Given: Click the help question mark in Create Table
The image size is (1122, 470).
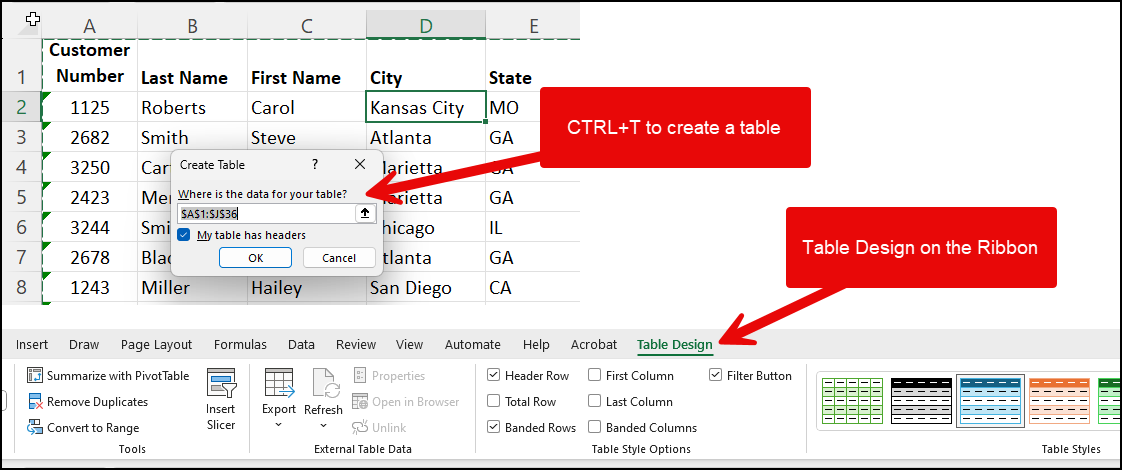Looking at the screenshot, I should 315,165.
